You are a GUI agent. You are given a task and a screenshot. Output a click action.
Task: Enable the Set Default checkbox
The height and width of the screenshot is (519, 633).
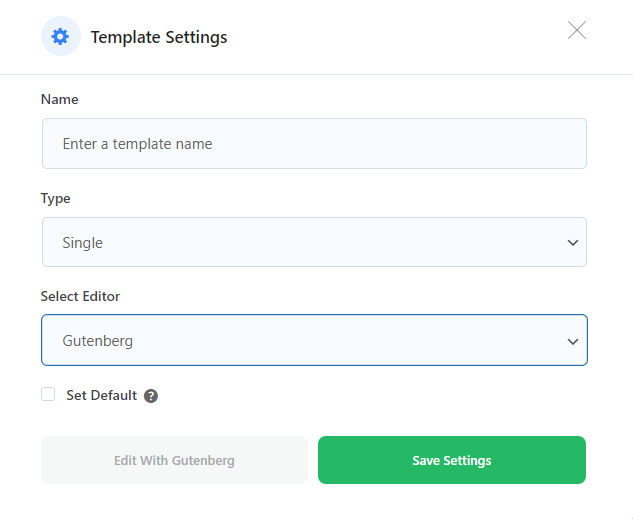click(x=48, y=395)
